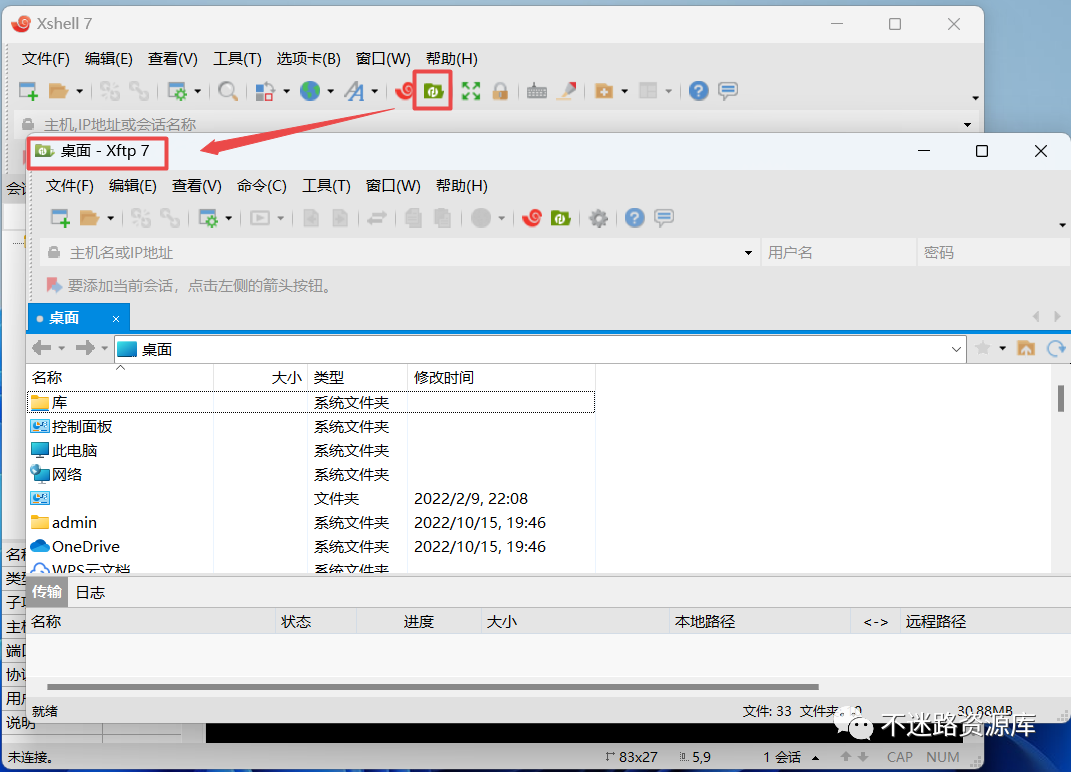Image resolution: width=1071 pixels, height=772 pixels.
Task: Open dropdown arrow next to Xshell Open folder icon
Action: click(79, 91)
